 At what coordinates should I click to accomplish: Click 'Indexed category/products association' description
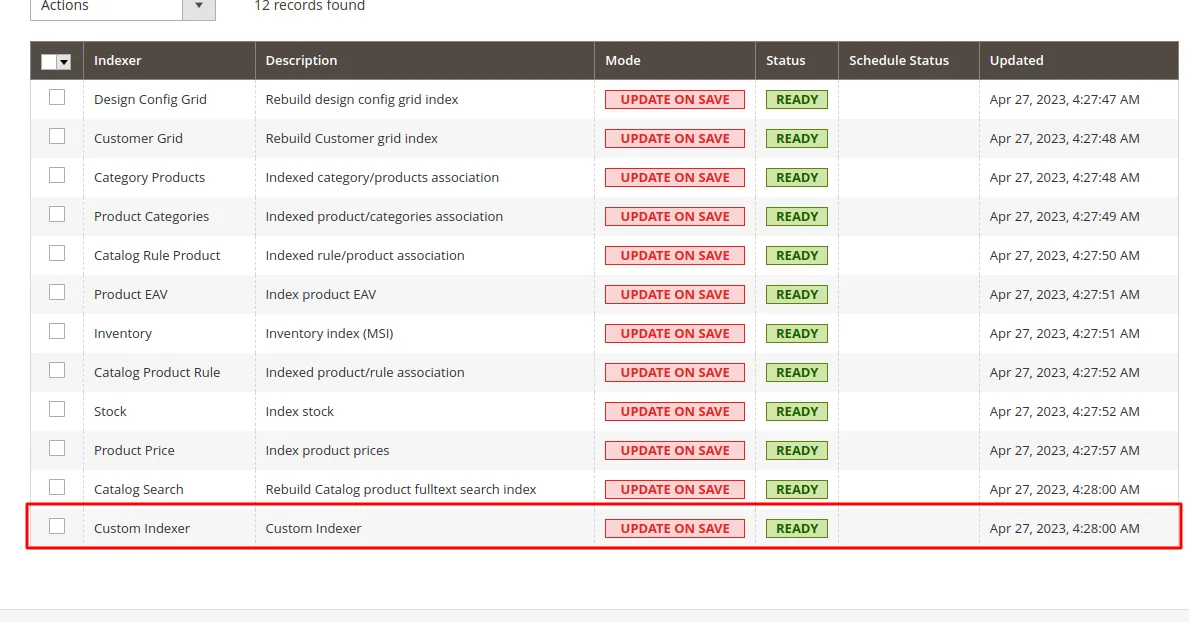[x=382, y=177]
